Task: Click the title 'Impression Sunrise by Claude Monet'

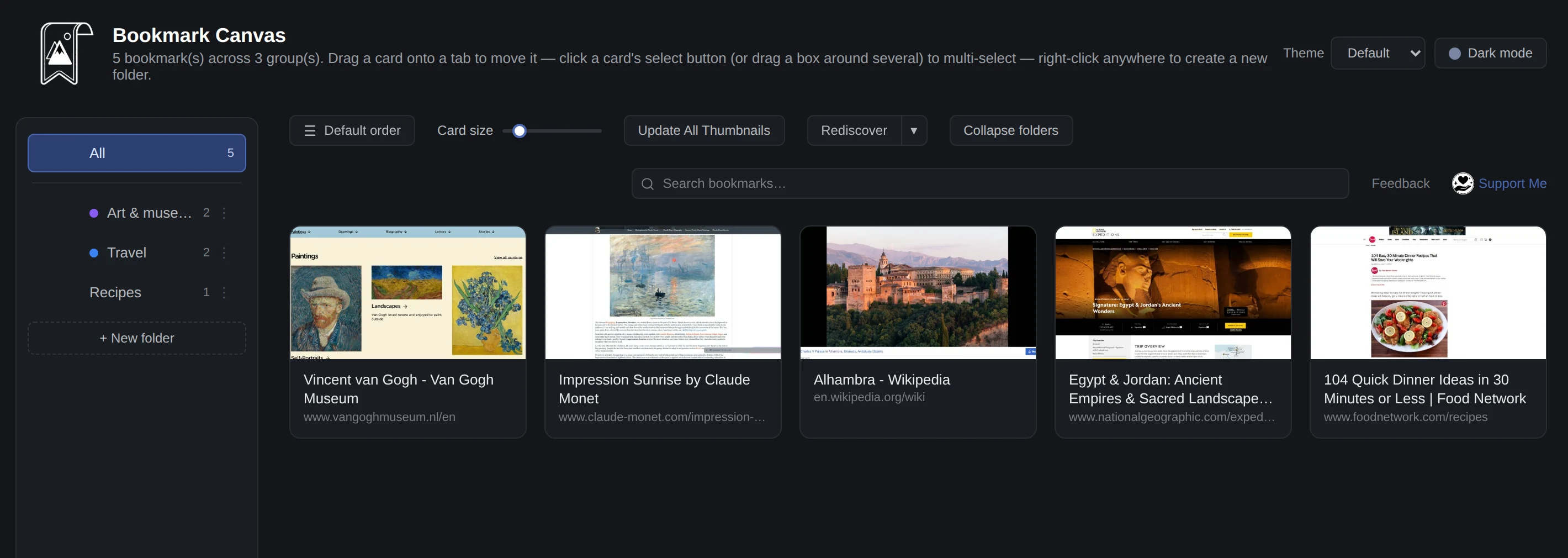Action: pyautogui.click(x=654, y=388)
